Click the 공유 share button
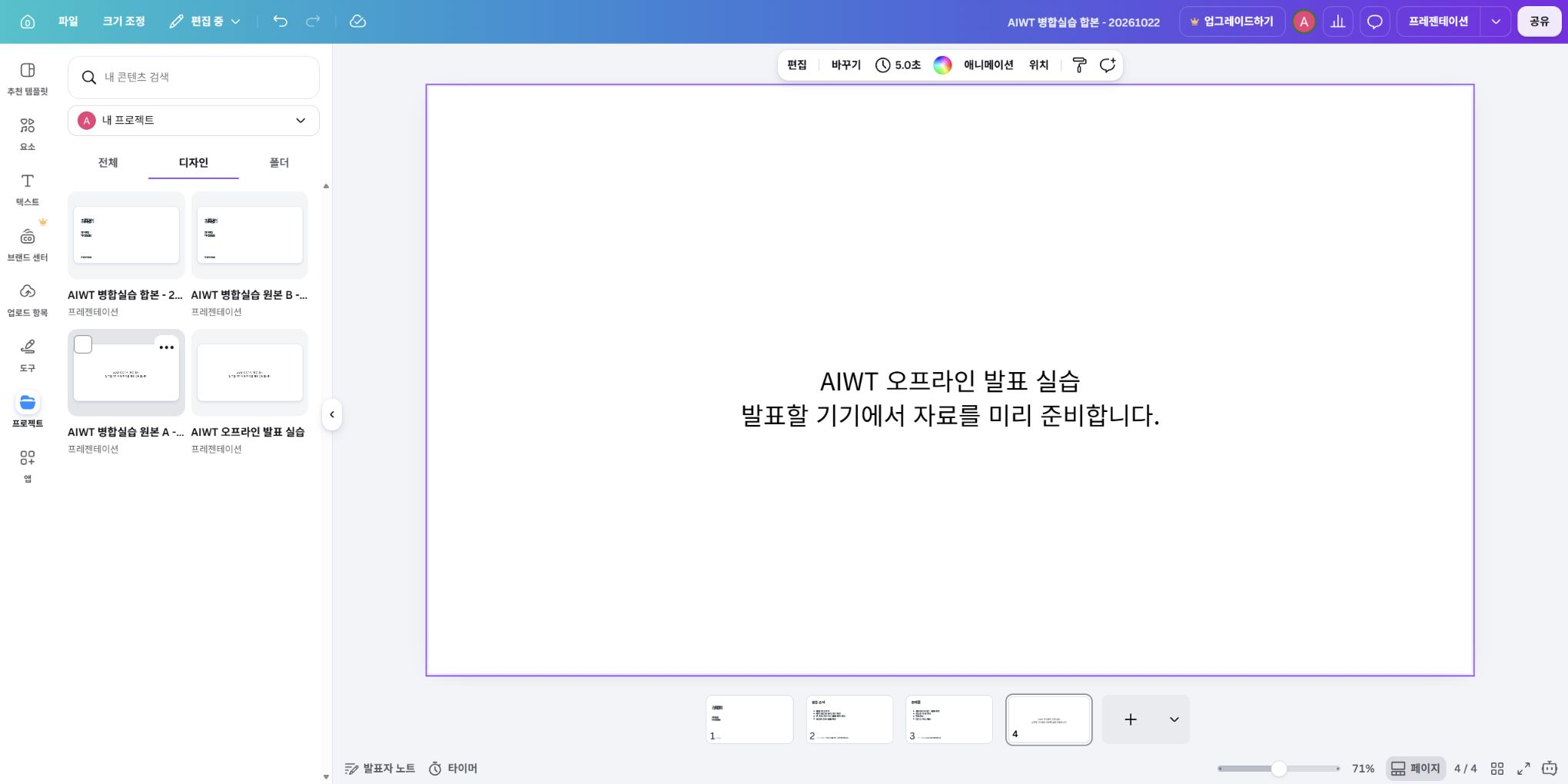The height and width of the screenshot is (784, 1568). click(1540, 22)
